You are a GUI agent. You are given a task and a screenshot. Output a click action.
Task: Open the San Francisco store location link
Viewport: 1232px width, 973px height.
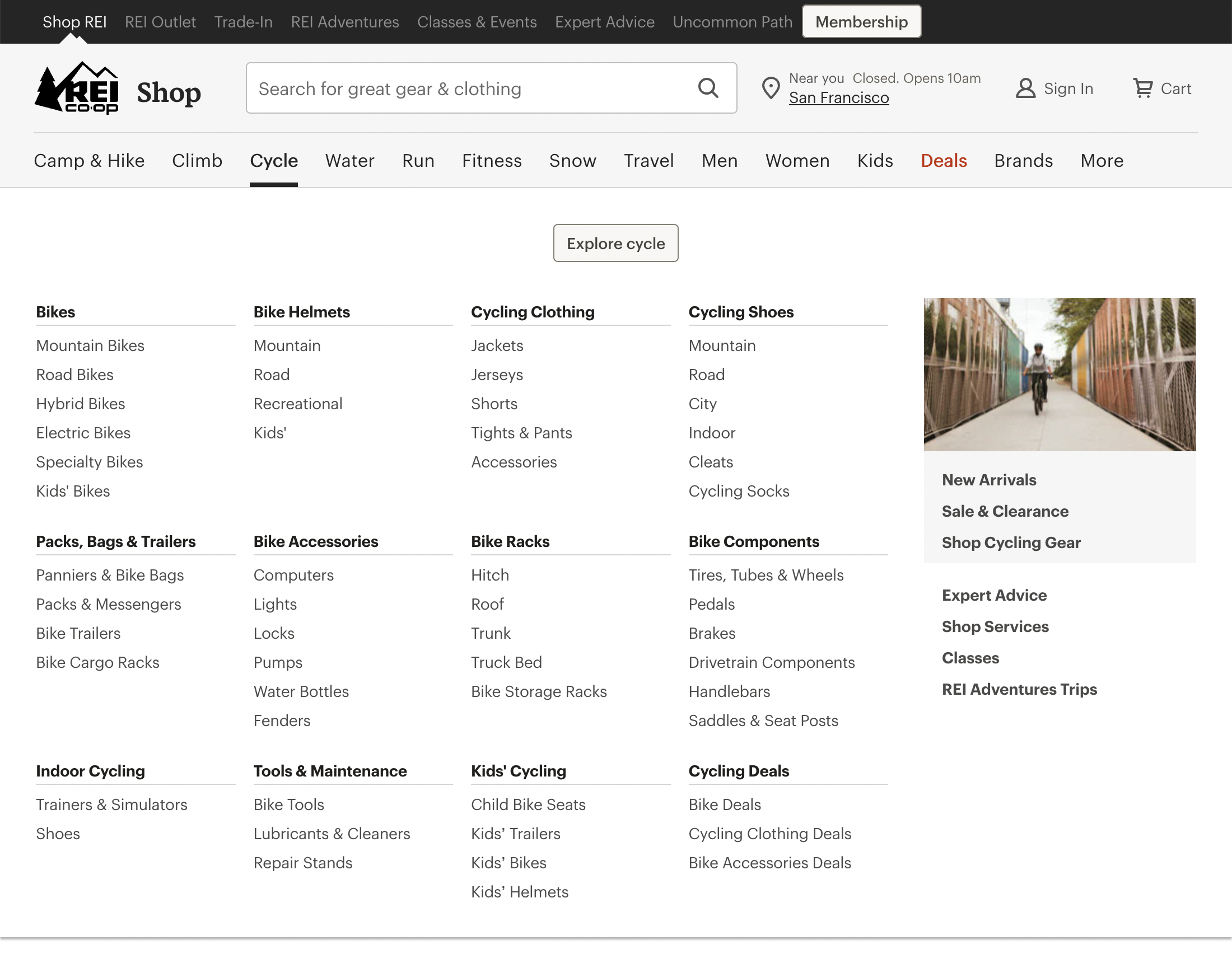click(839, 97)
